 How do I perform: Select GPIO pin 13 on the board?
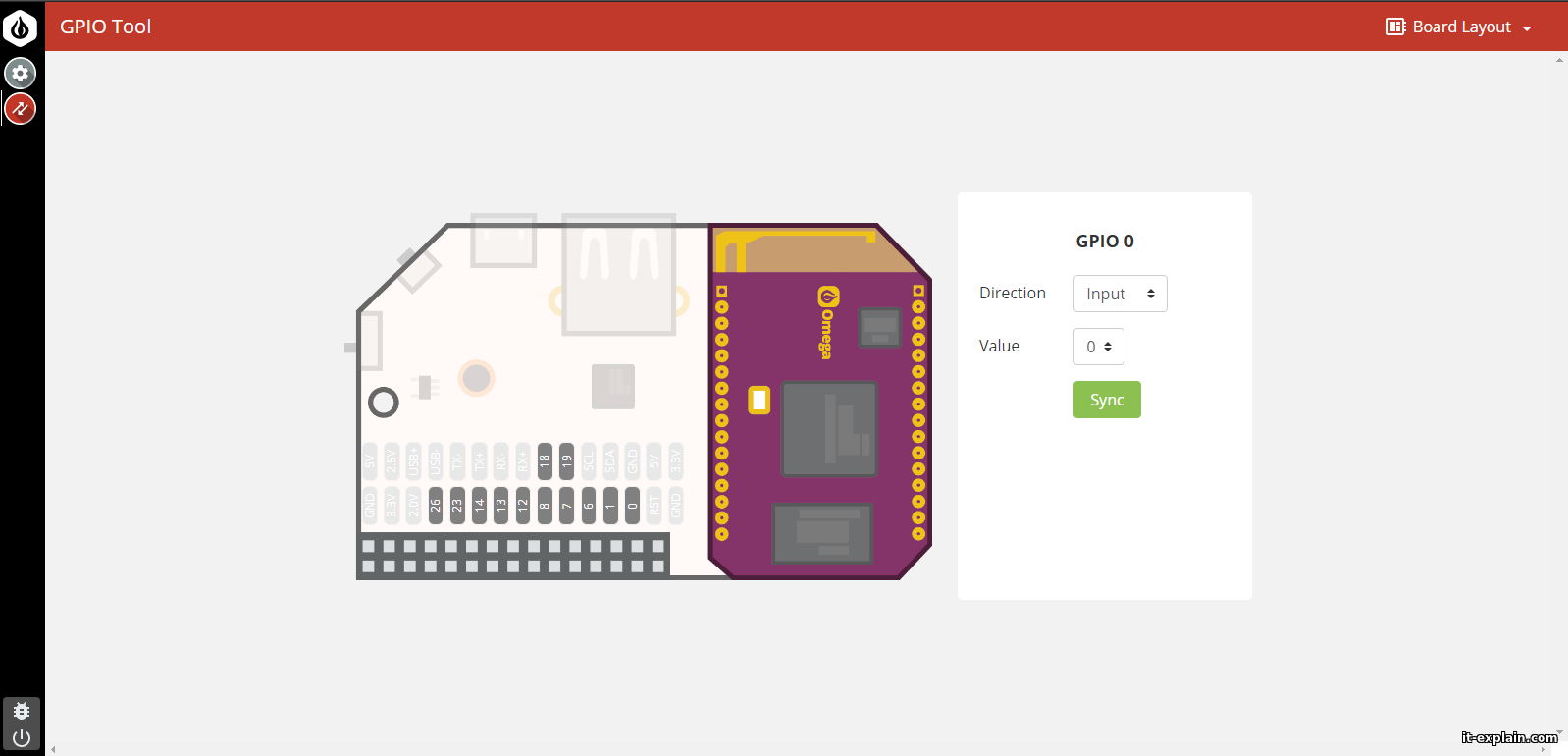tap(500, 505)
